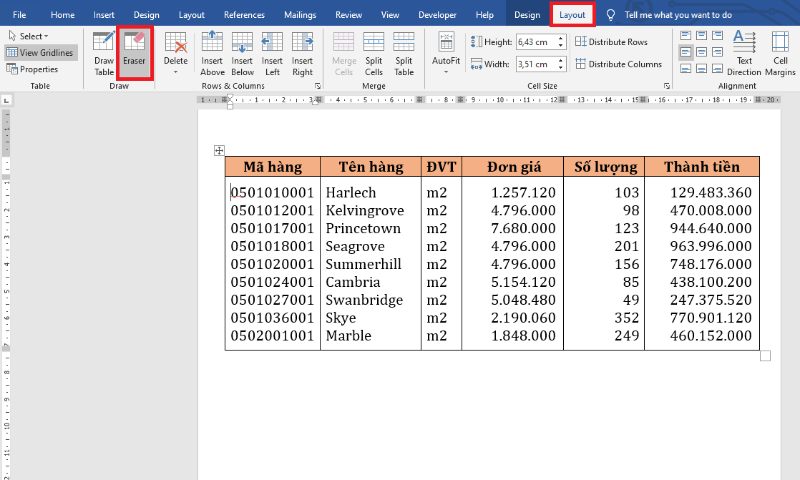Click Insert Below rows button
Screen dimensions: 800x480
click(242, 54)
